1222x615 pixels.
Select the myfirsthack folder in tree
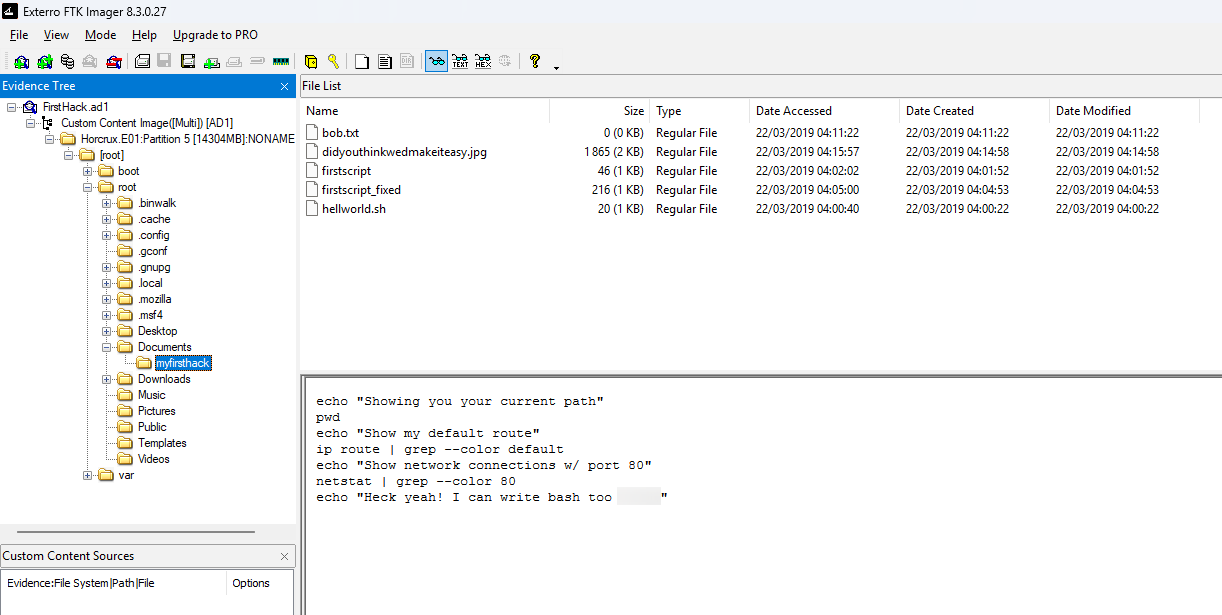183,363
